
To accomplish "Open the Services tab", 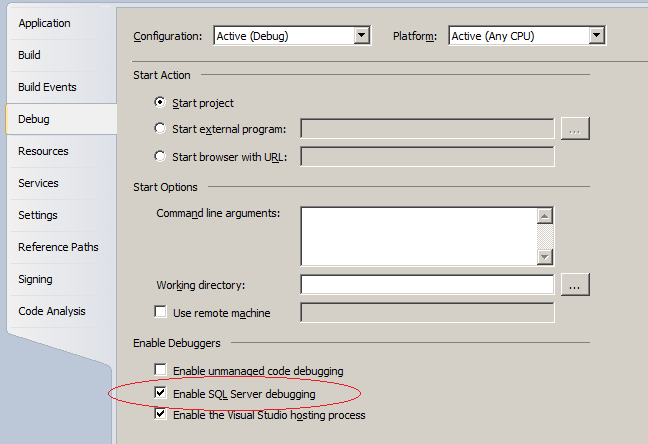I will (x=38, y=183).
